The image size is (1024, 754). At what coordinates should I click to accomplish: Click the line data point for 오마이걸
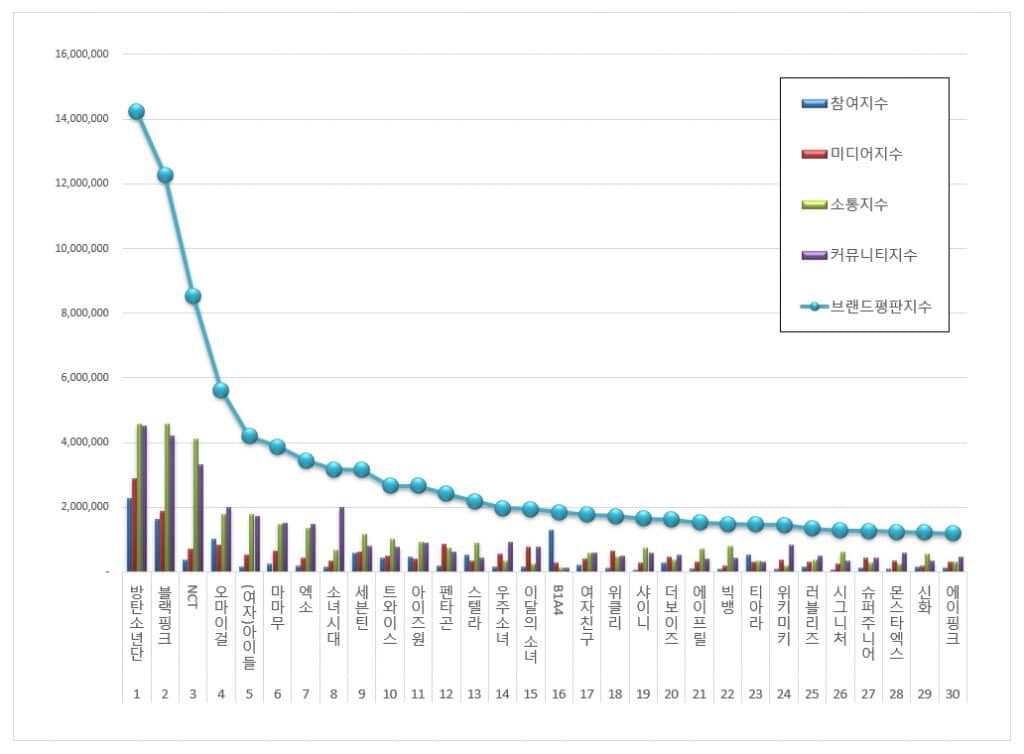pos(221,390)
